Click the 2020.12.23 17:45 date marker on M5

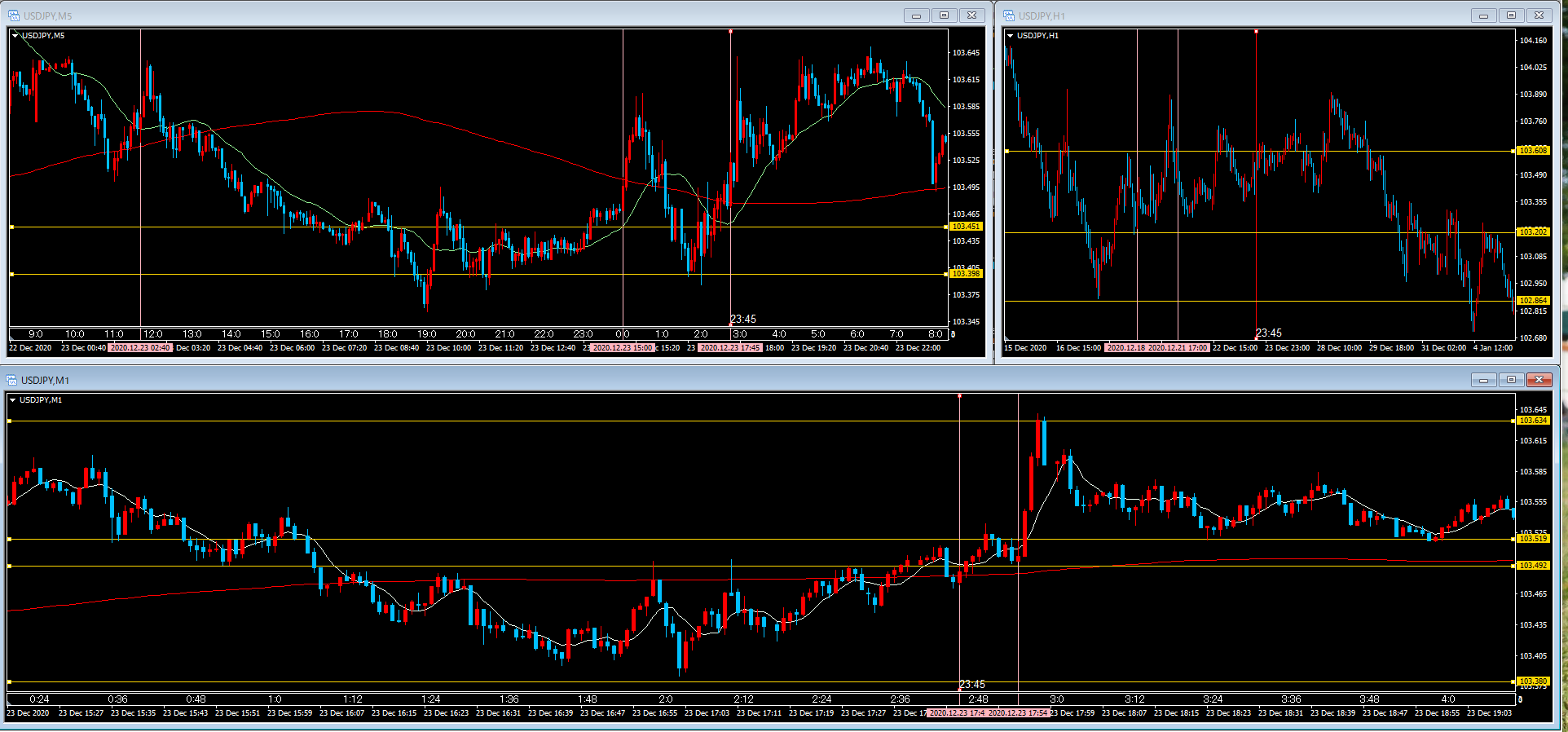click(x=730, y=348)
